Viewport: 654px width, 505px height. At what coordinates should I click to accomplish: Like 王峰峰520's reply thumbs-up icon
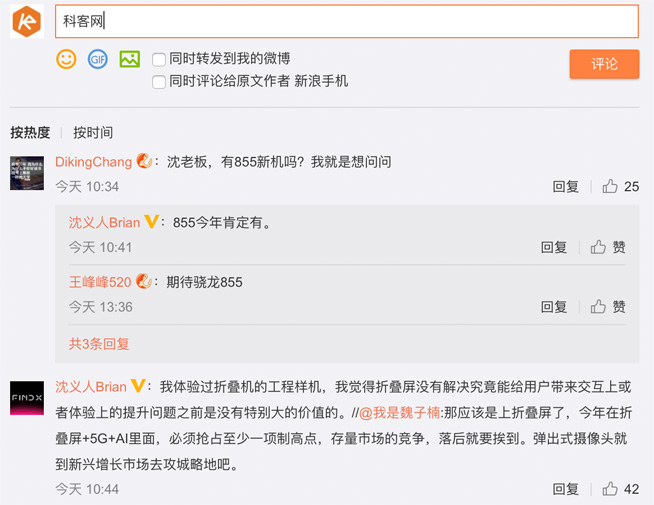pyautogui.click(x=598, y=307)
